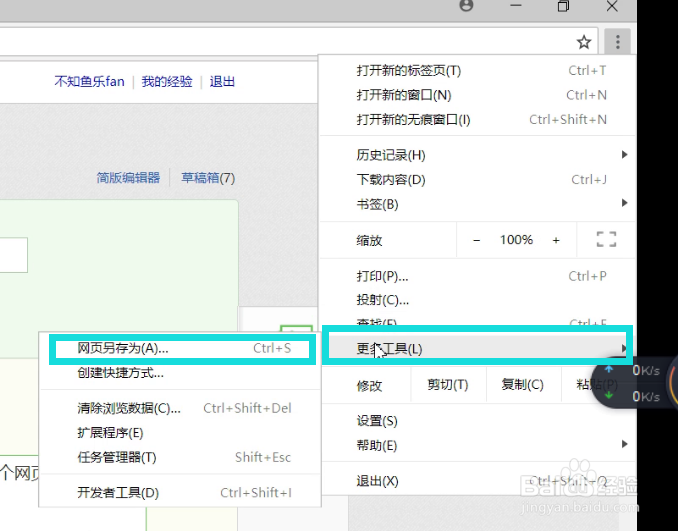Viewport: 678px width, 531px height.
Task: Open 任务管理器(T) task manager
Action: [x=180, y=457]
